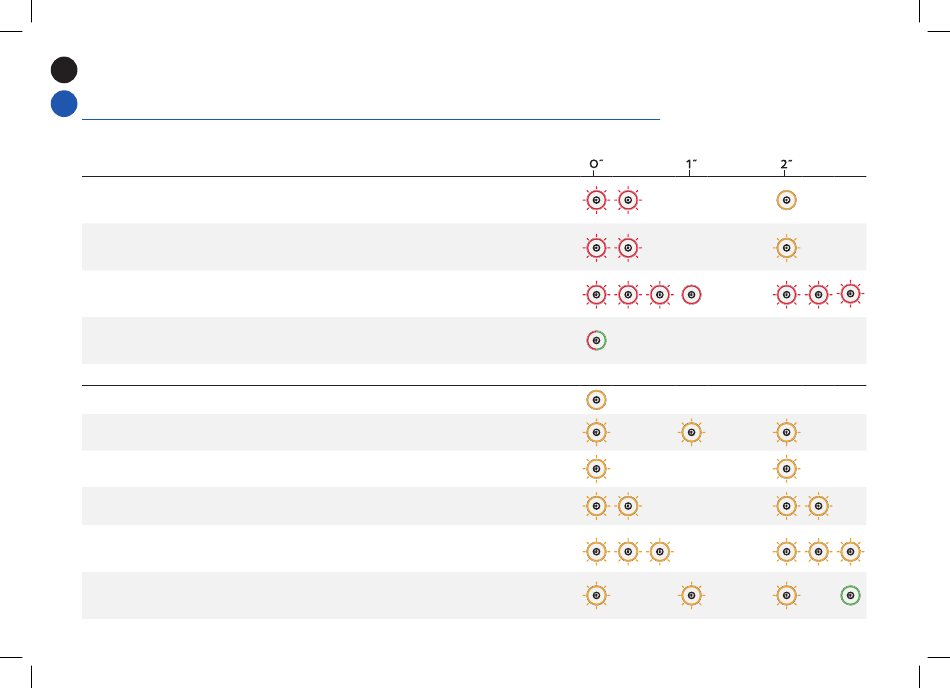Click the last row's blinking orange indicator under 1"
Image resolution: width=950 pixels, height=688 pixels.
tap(691, 595)
